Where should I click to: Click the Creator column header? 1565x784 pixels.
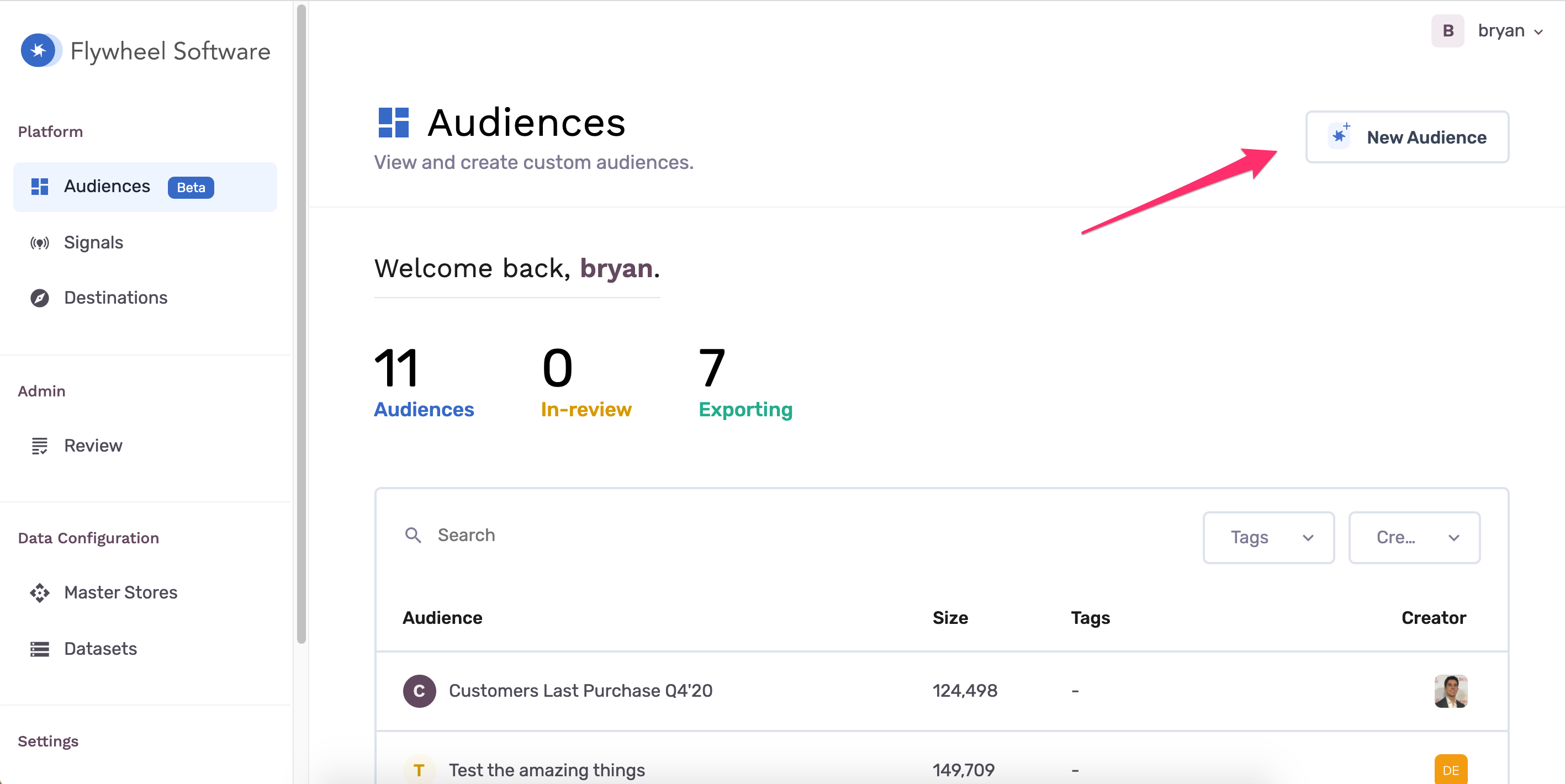[x=1433, y=618]
